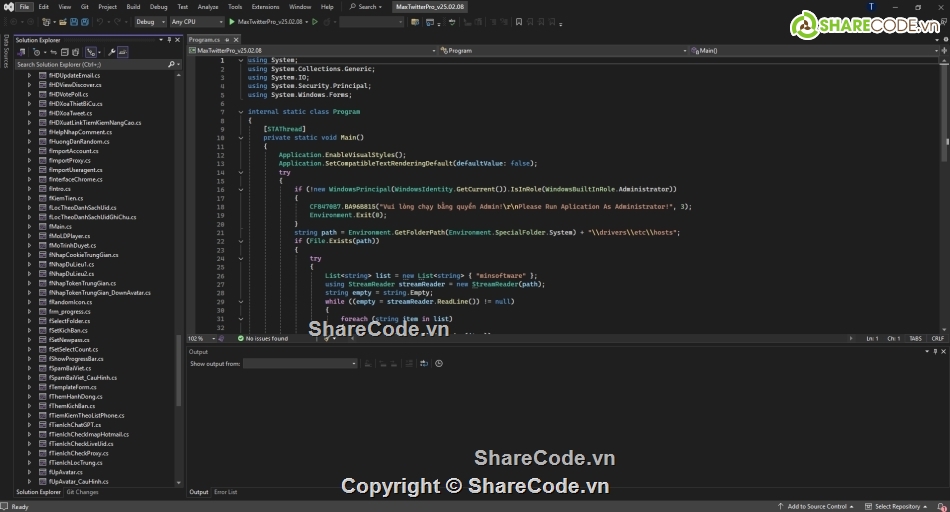The width and height of the screenshot is (950, 512).
Task: Click the CRLF line ending indicator
Action: tap(937, 339)
